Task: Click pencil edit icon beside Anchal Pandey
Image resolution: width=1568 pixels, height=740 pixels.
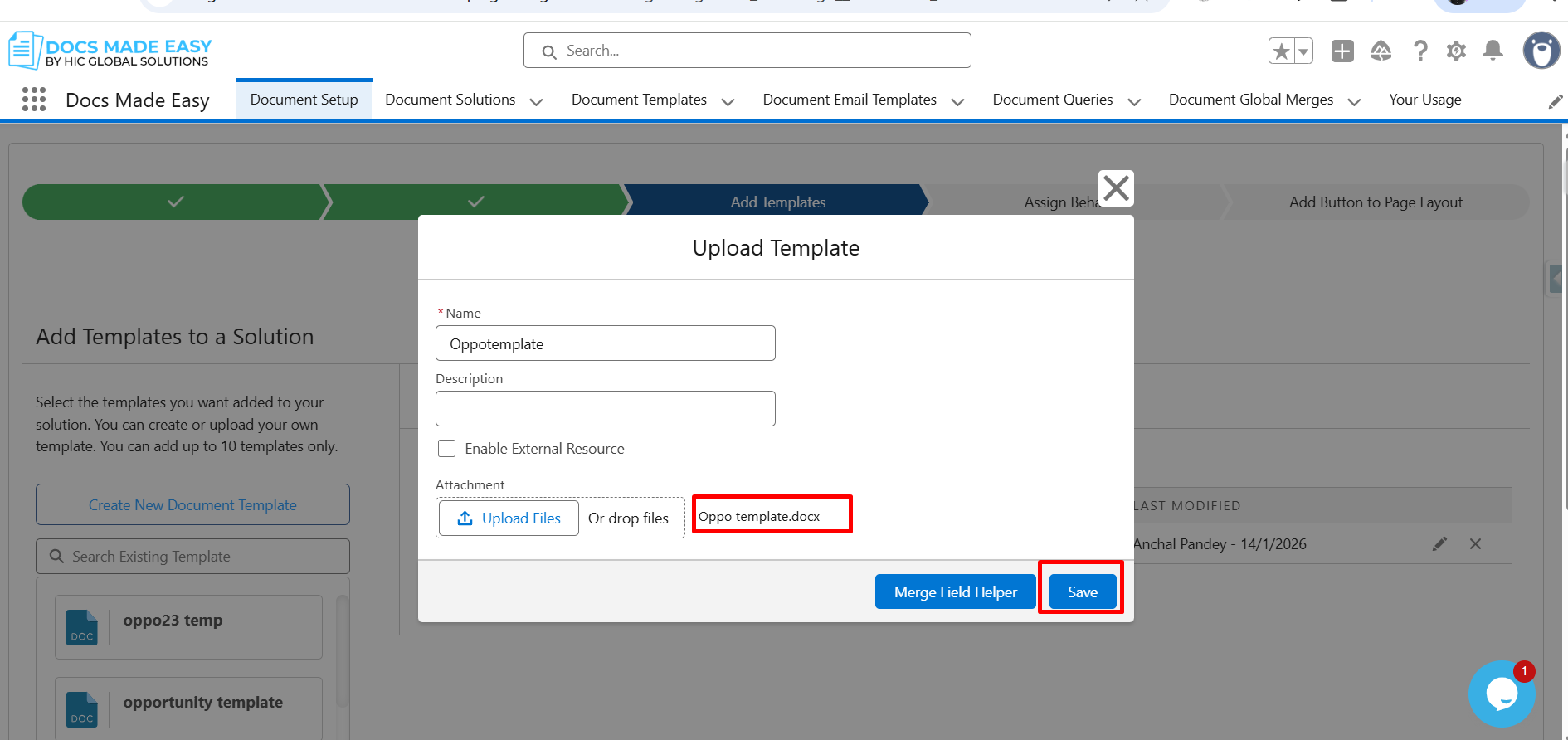Action: (1439, 544)
